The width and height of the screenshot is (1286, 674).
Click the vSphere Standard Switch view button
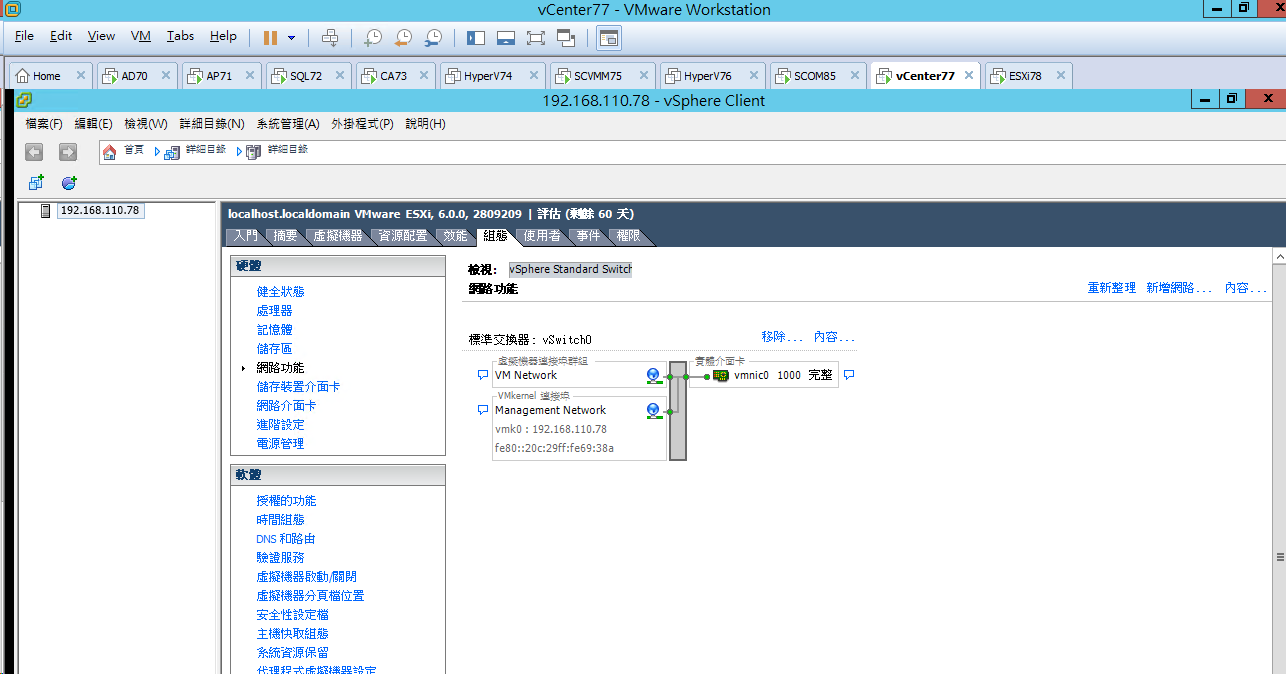point(570,269)
